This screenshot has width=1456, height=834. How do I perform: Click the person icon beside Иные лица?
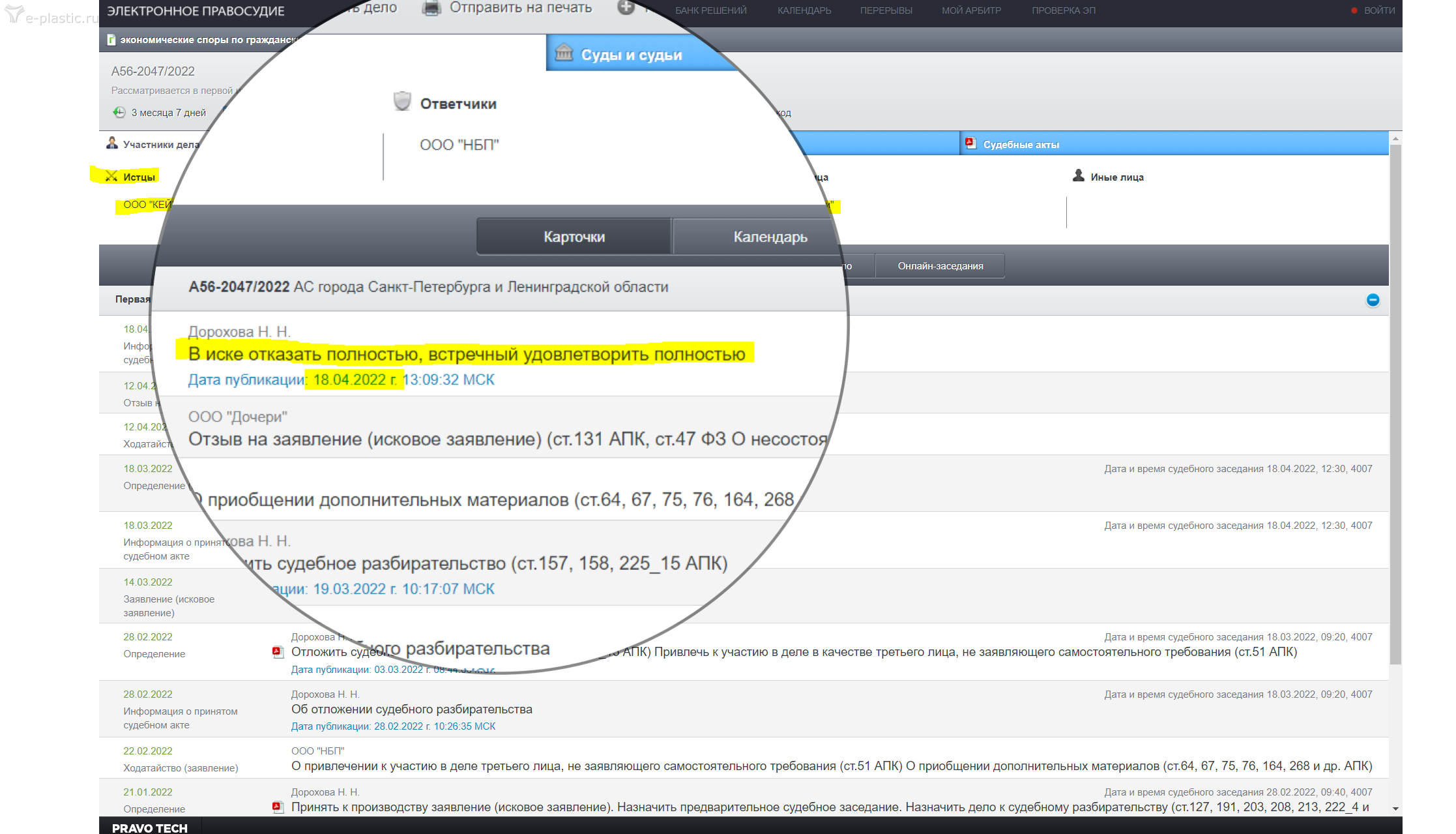1079,176
